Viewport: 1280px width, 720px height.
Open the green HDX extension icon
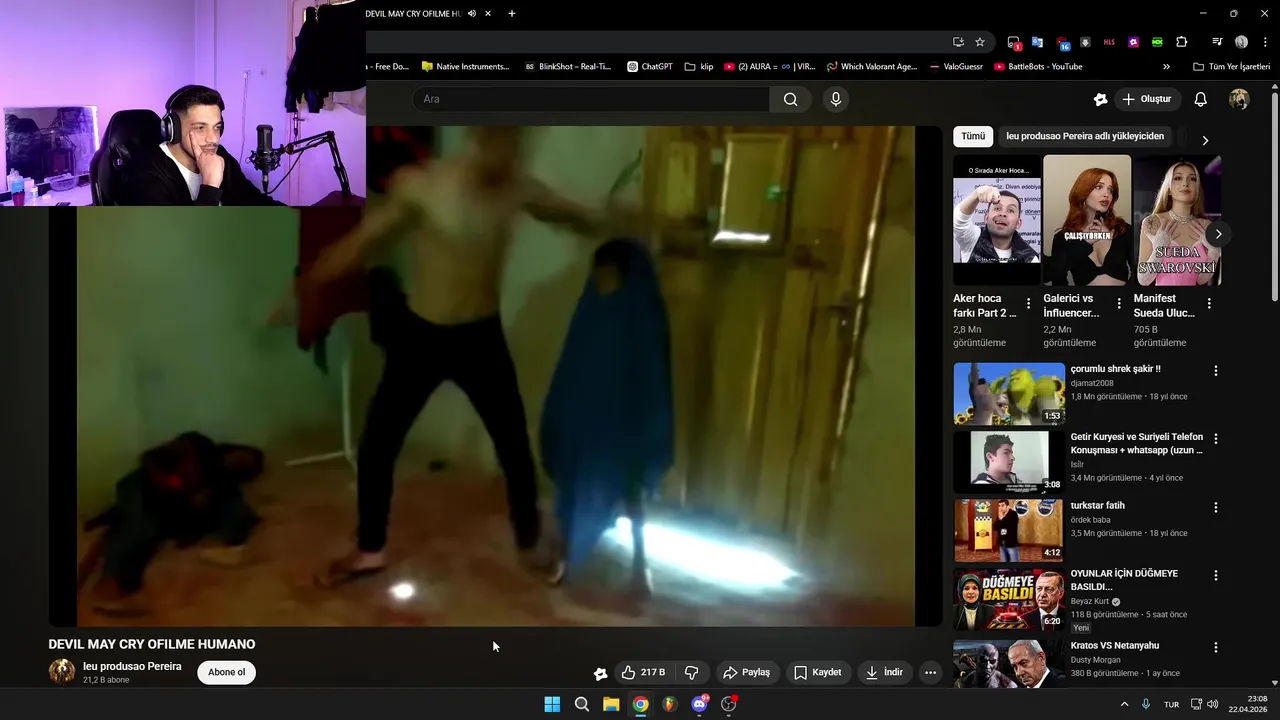point(1157,42)
